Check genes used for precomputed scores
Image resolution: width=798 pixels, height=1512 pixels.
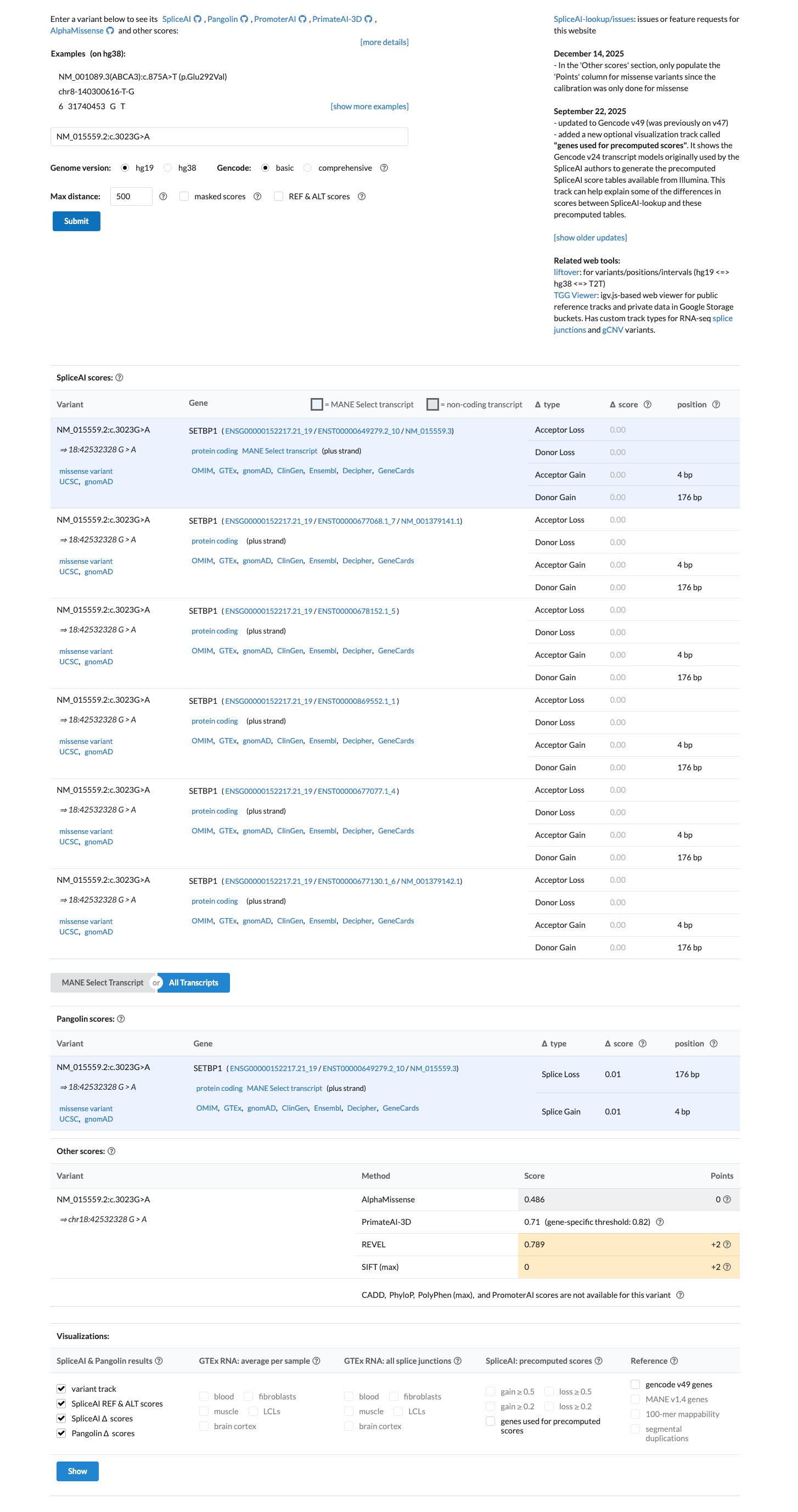pos(490,1421)
